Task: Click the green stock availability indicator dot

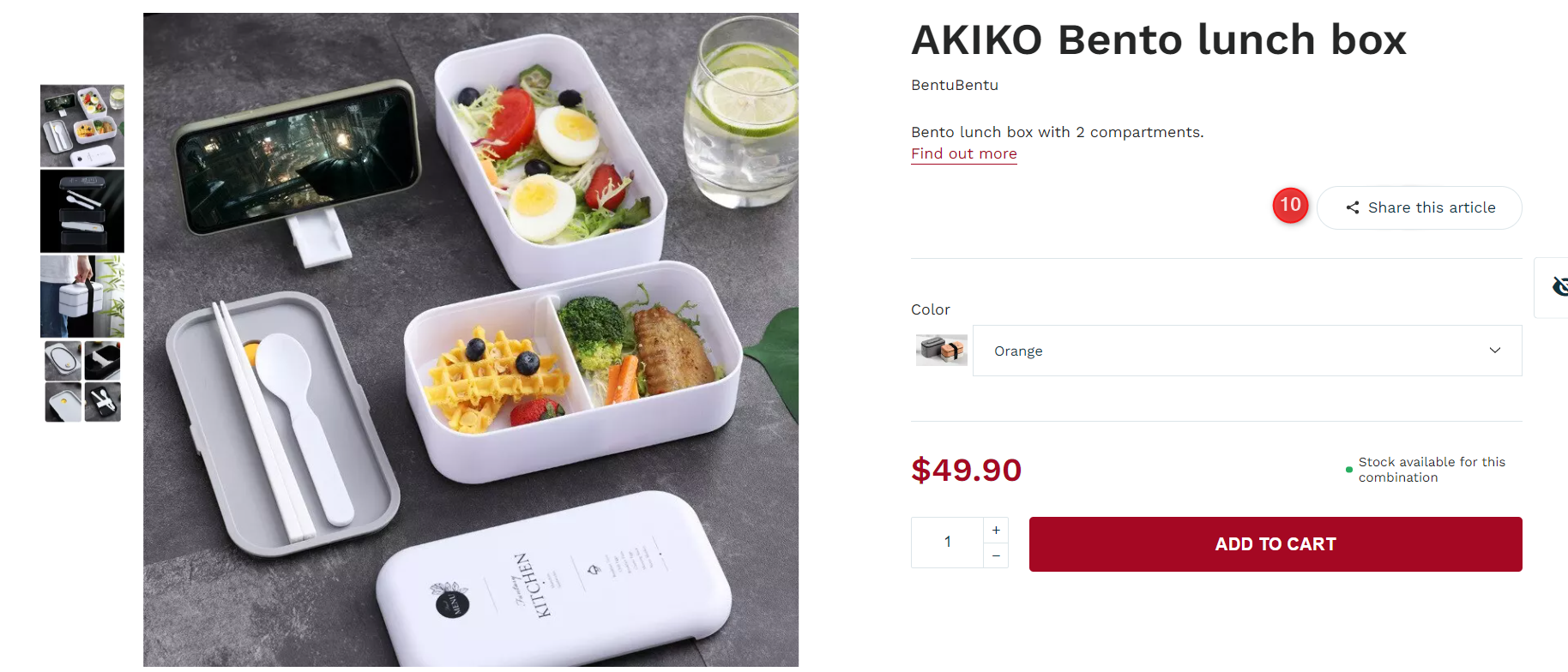Action: pos(1349,470)
